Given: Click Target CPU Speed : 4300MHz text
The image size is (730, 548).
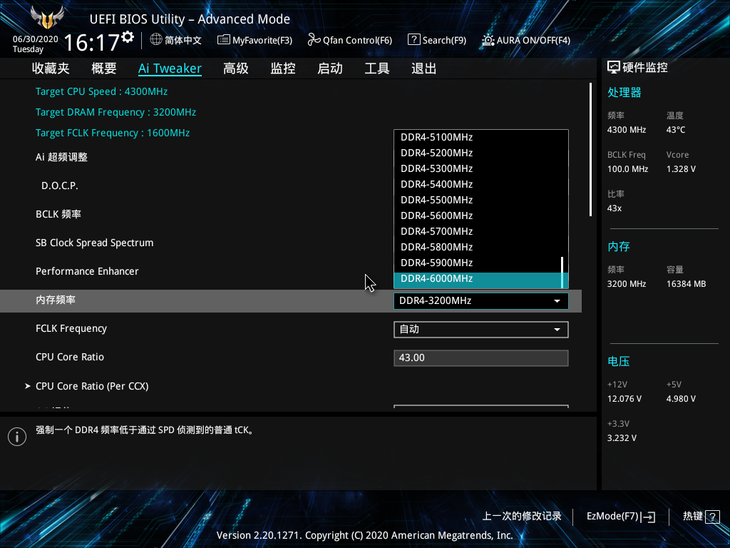Looking at the screenshot, I should (x=101, y=92).
